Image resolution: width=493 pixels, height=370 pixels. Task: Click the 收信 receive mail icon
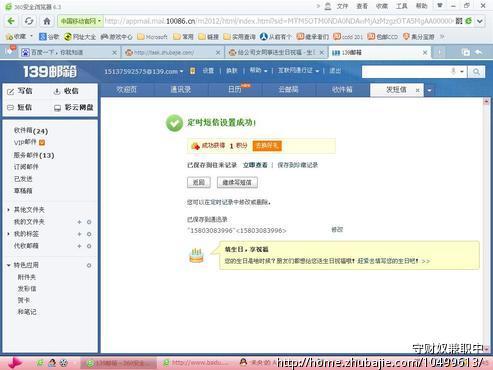pyautogui.click(x=57, y=91)
